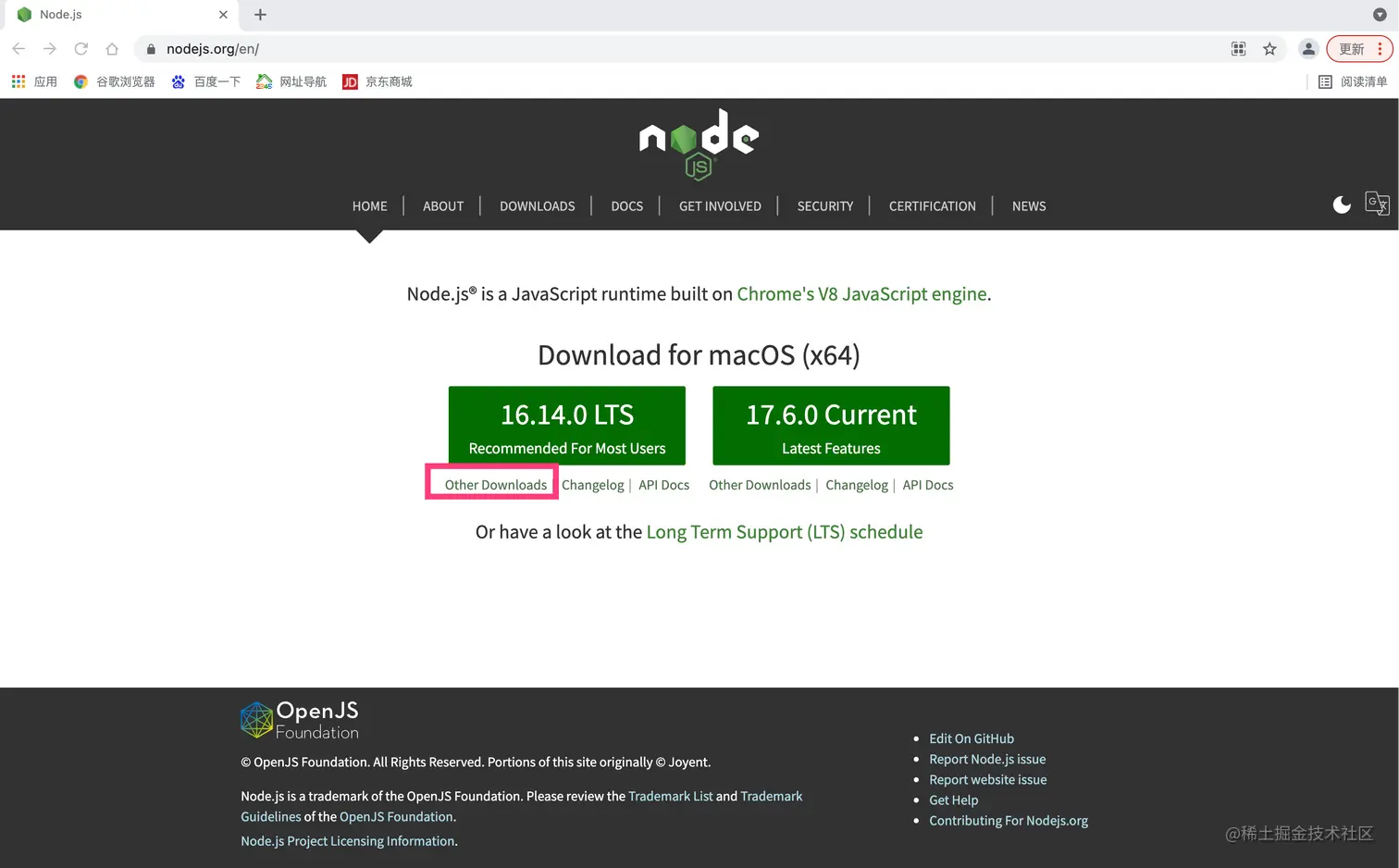
Task: Select the Node.js browser tab
Action: 120,15
